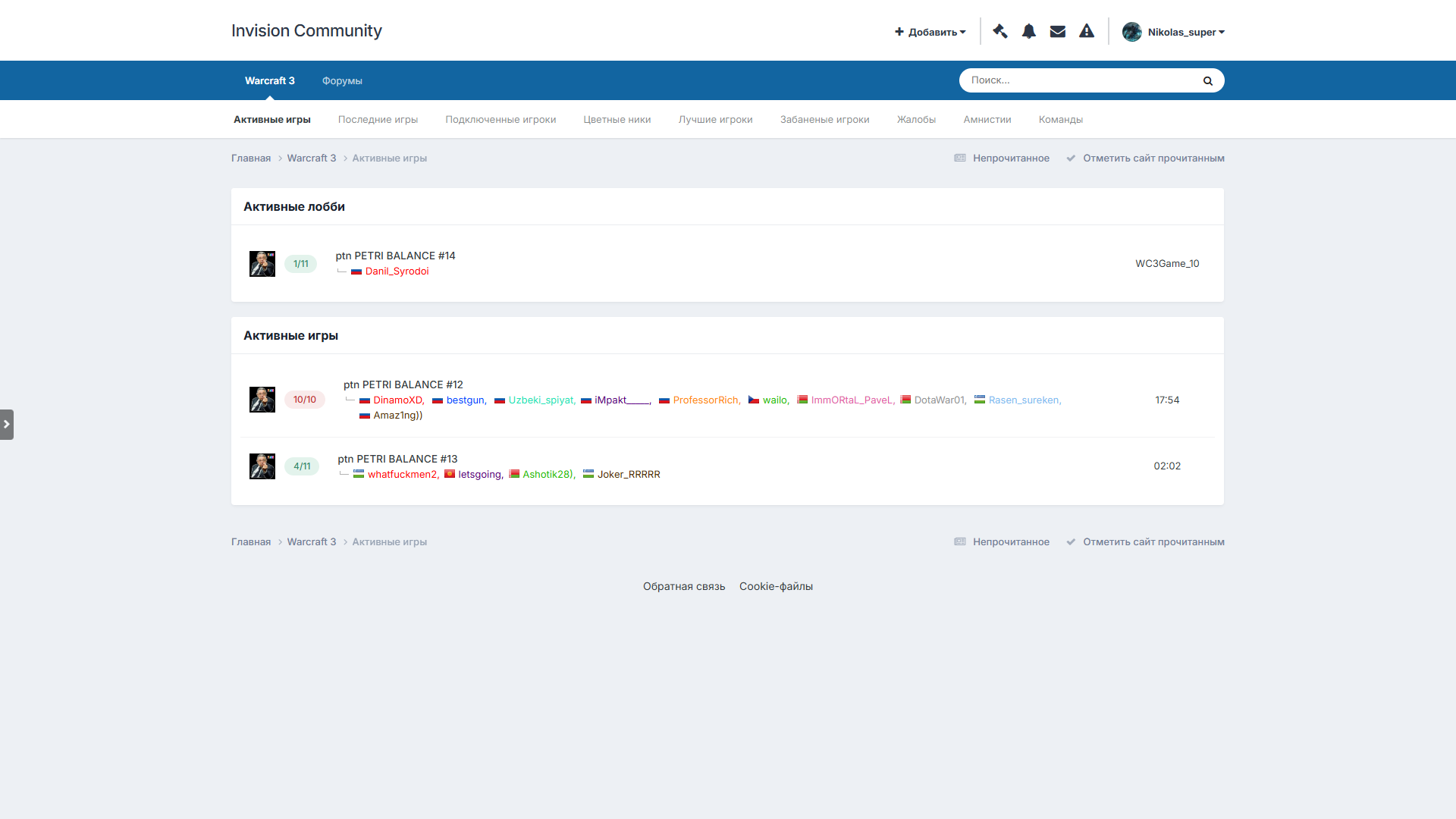Viewport: 1456px width, 819px height.
Task: Click player link Danil_Syrodoi
Action: point(397,271)
